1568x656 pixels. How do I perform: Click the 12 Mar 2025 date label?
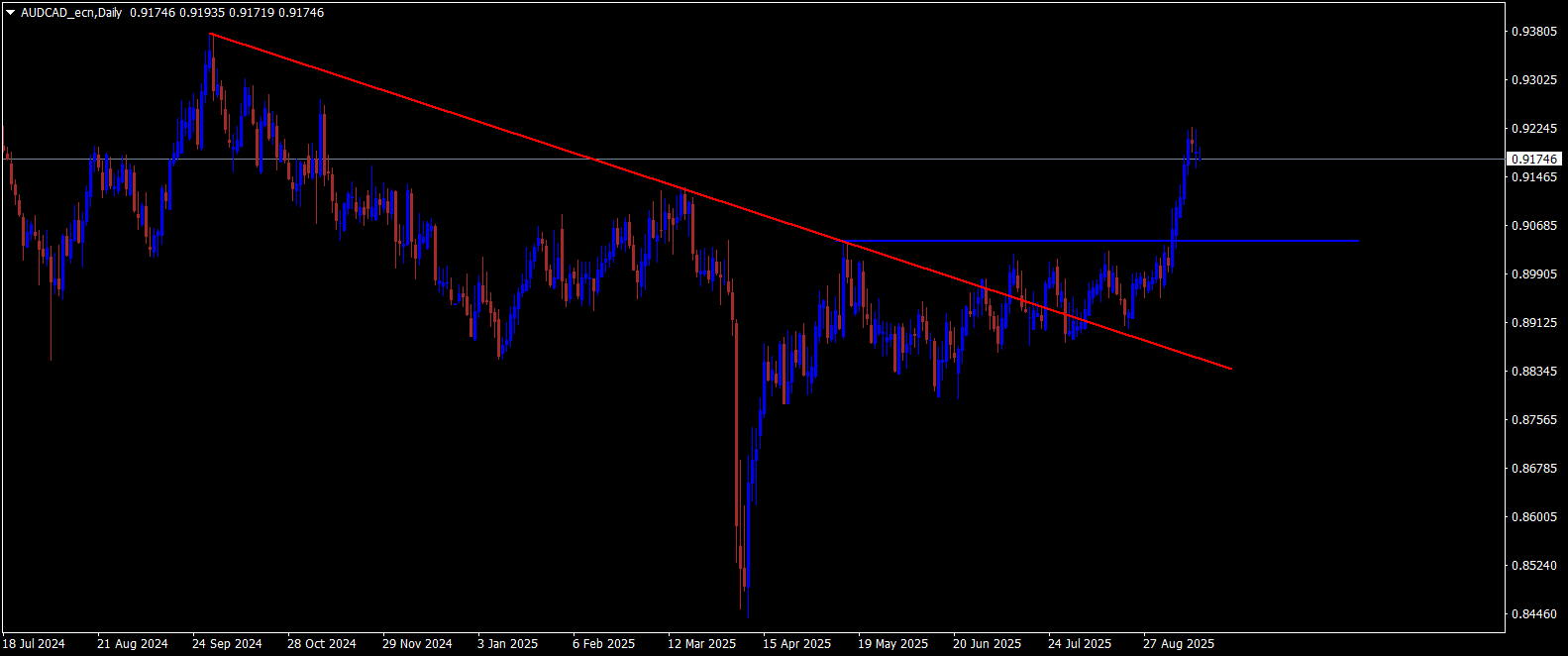[x=702, y=644]
